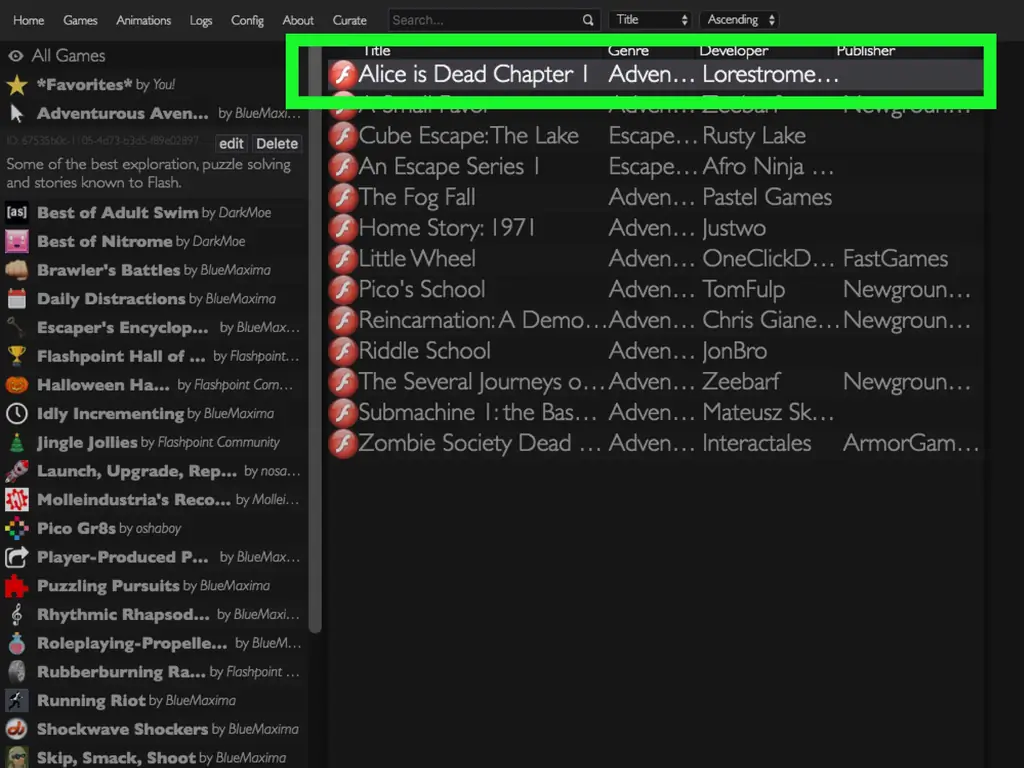Click the Flash icon beside Riddle School
The image size is (1024, 768).
click(342, 351)
